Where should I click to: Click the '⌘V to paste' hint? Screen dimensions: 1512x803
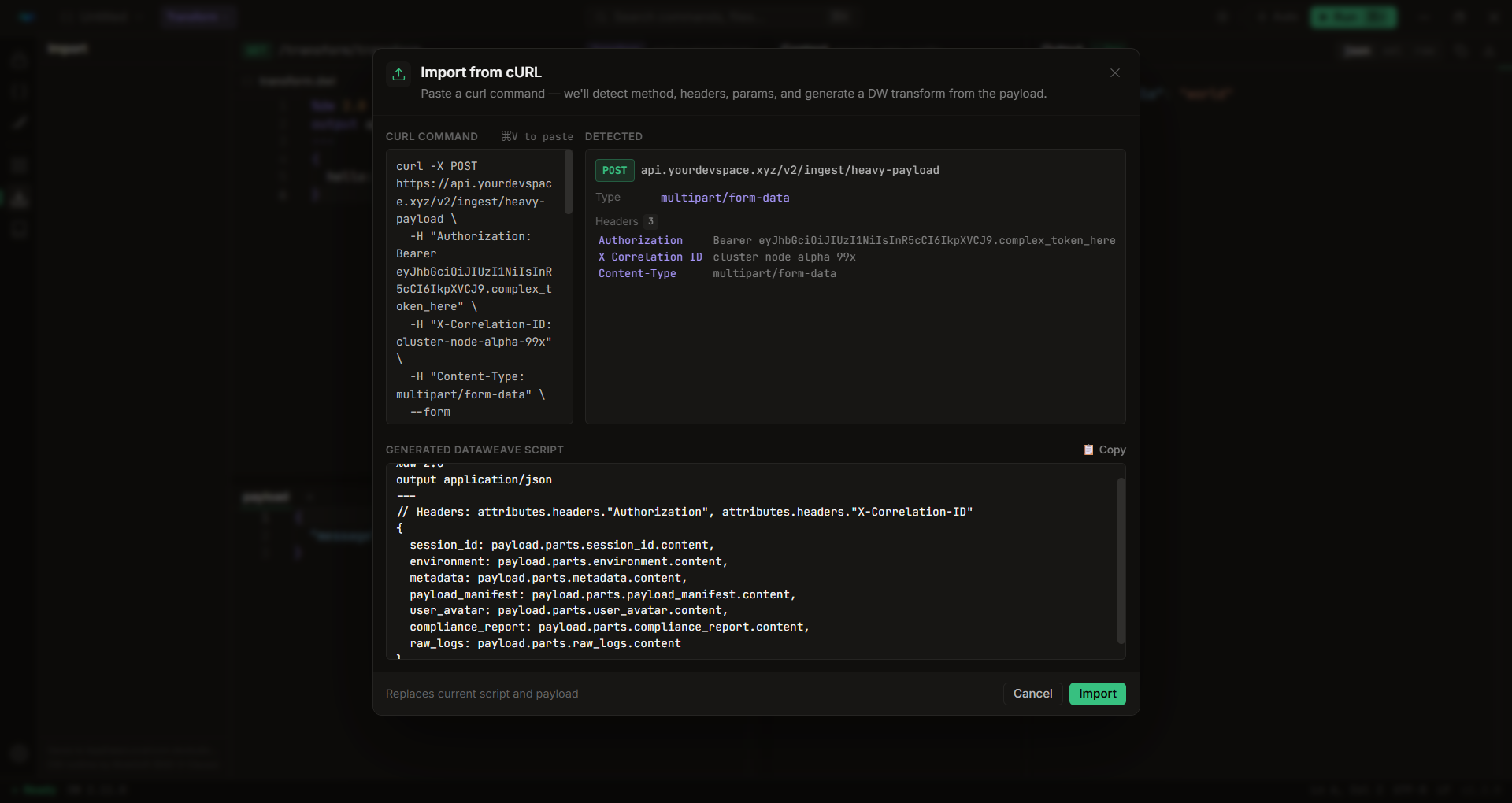pyautogui.click(x=537, y=136)
